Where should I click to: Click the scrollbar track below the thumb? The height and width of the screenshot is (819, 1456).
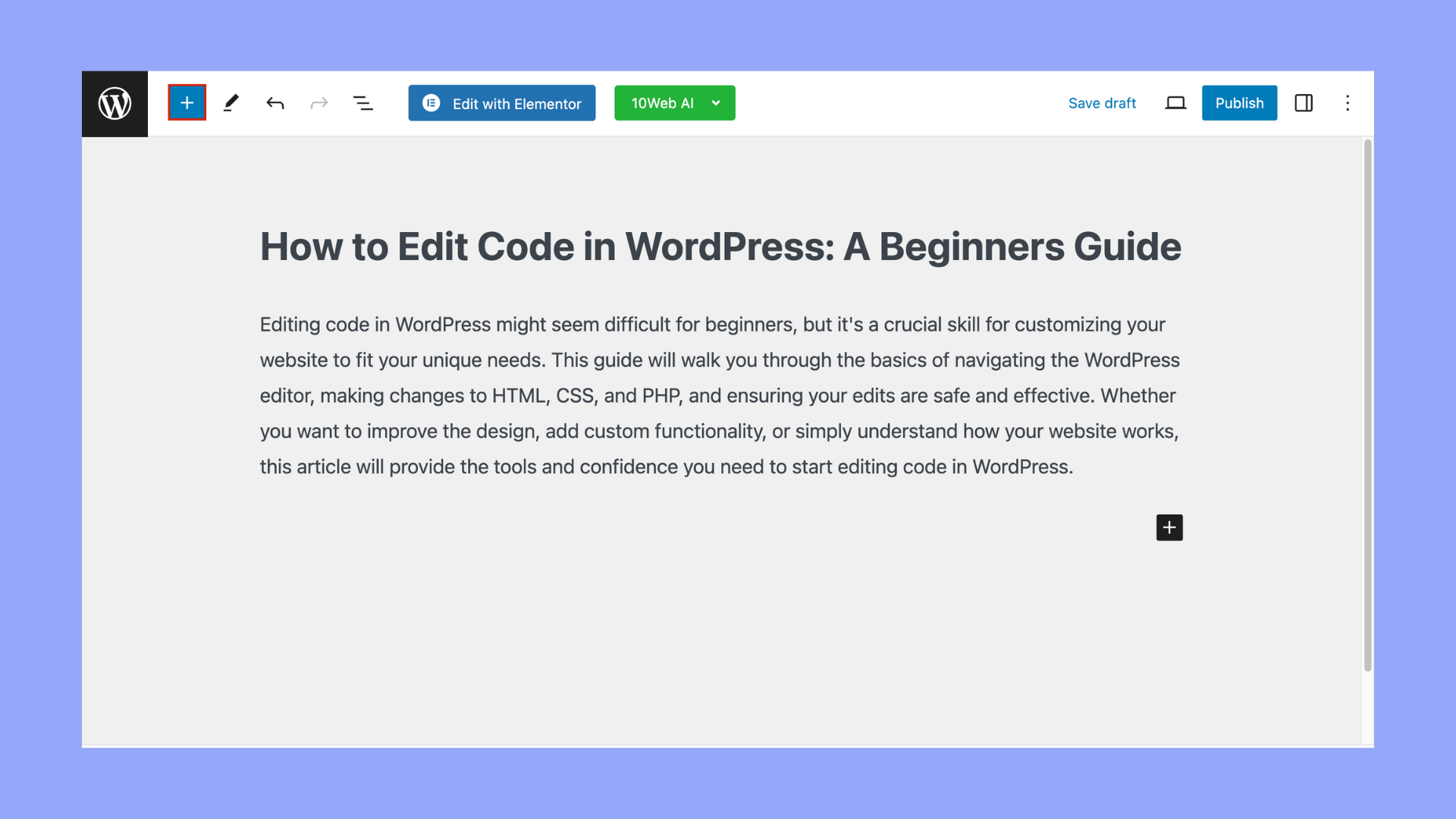[x=1367, y=709]
